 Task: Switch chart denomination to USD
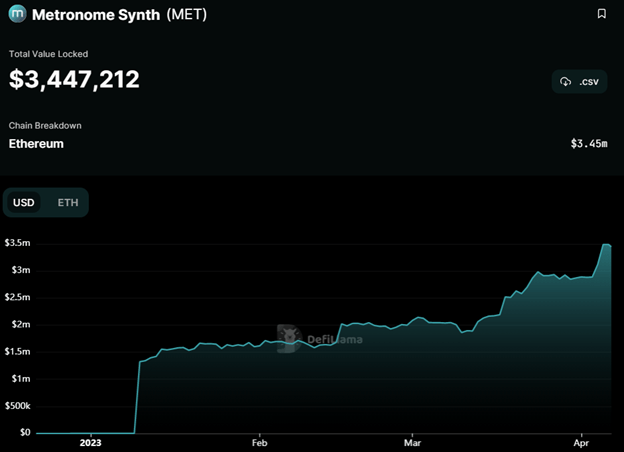click(24, 203)
